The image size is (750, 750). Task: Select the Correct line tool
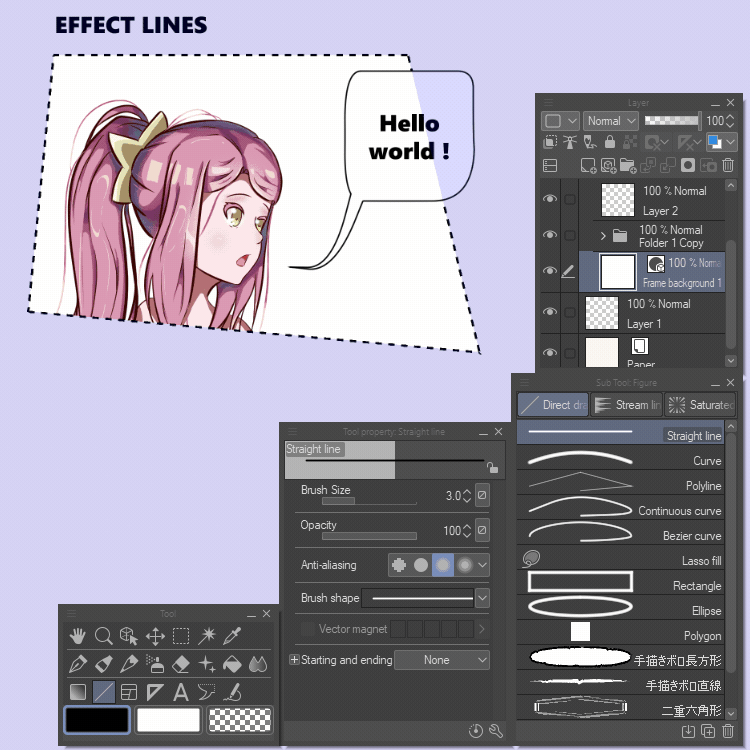[x=232, y=692]
